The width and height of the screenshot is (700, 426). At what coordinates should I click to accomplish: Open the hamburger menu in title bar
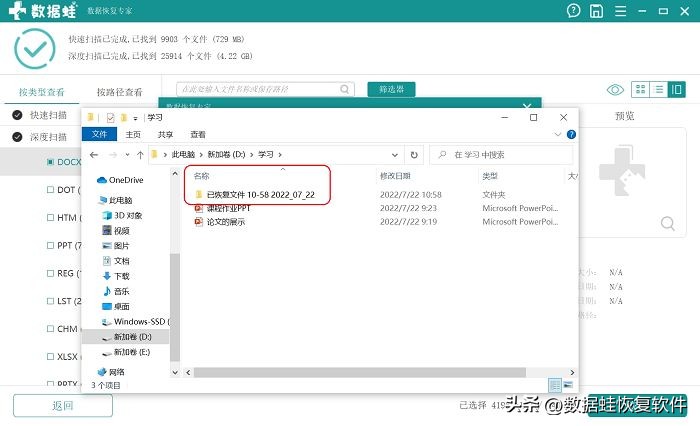coord(621,11)
